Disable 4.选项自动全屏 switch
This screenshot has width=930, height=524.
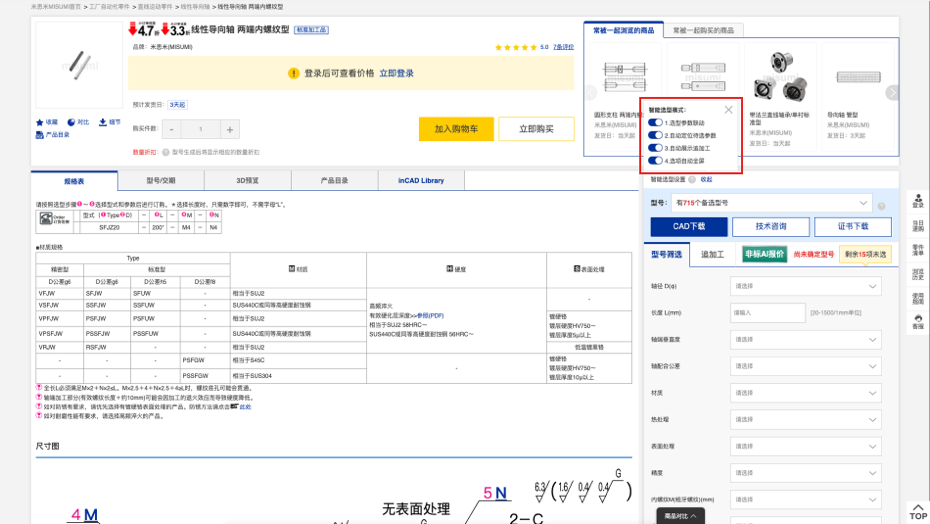click(655, 160)
